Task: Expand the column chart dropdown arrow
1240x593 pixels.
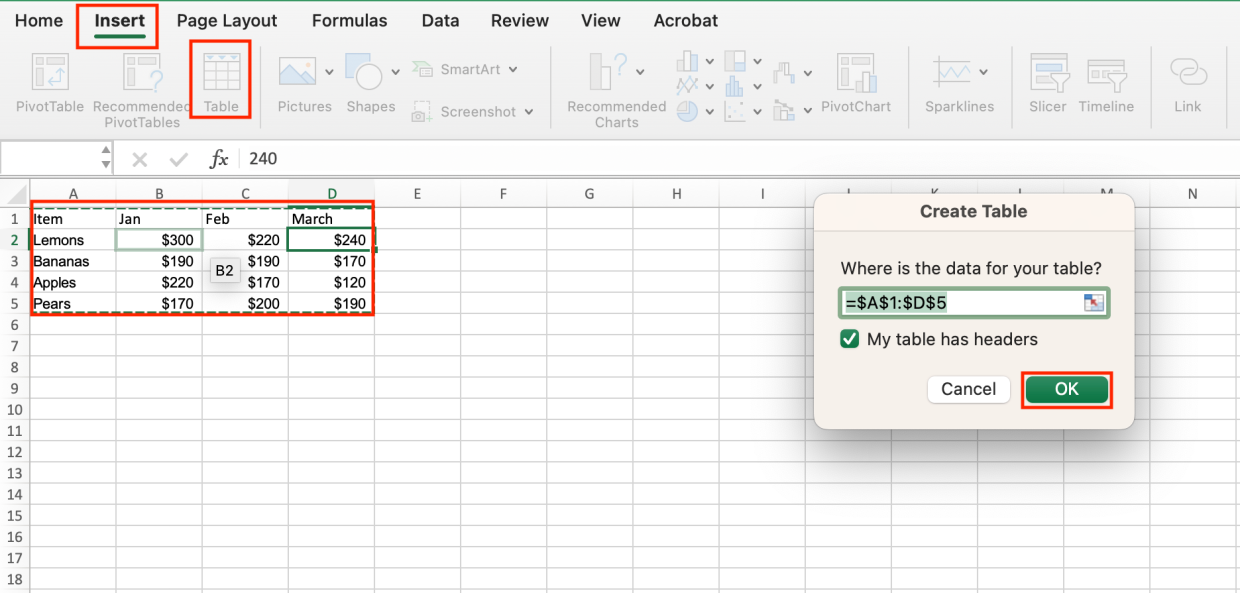Action: point(709,61)
